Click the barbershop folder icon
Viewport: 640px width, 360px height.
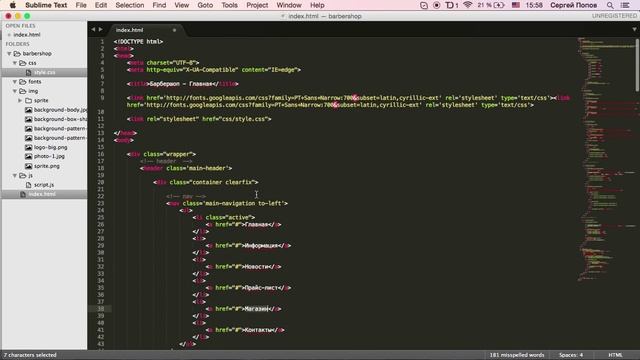[17, 53]
